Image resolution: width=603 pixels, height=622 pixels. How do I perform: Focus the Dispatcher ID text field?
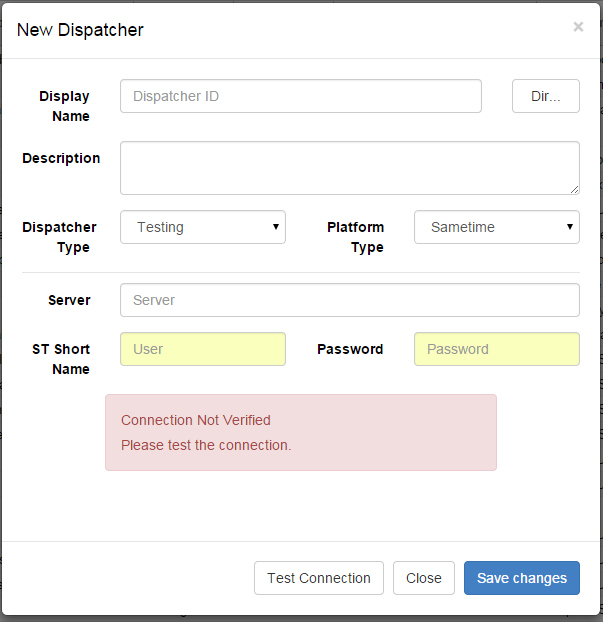click(x=301, y=96)
